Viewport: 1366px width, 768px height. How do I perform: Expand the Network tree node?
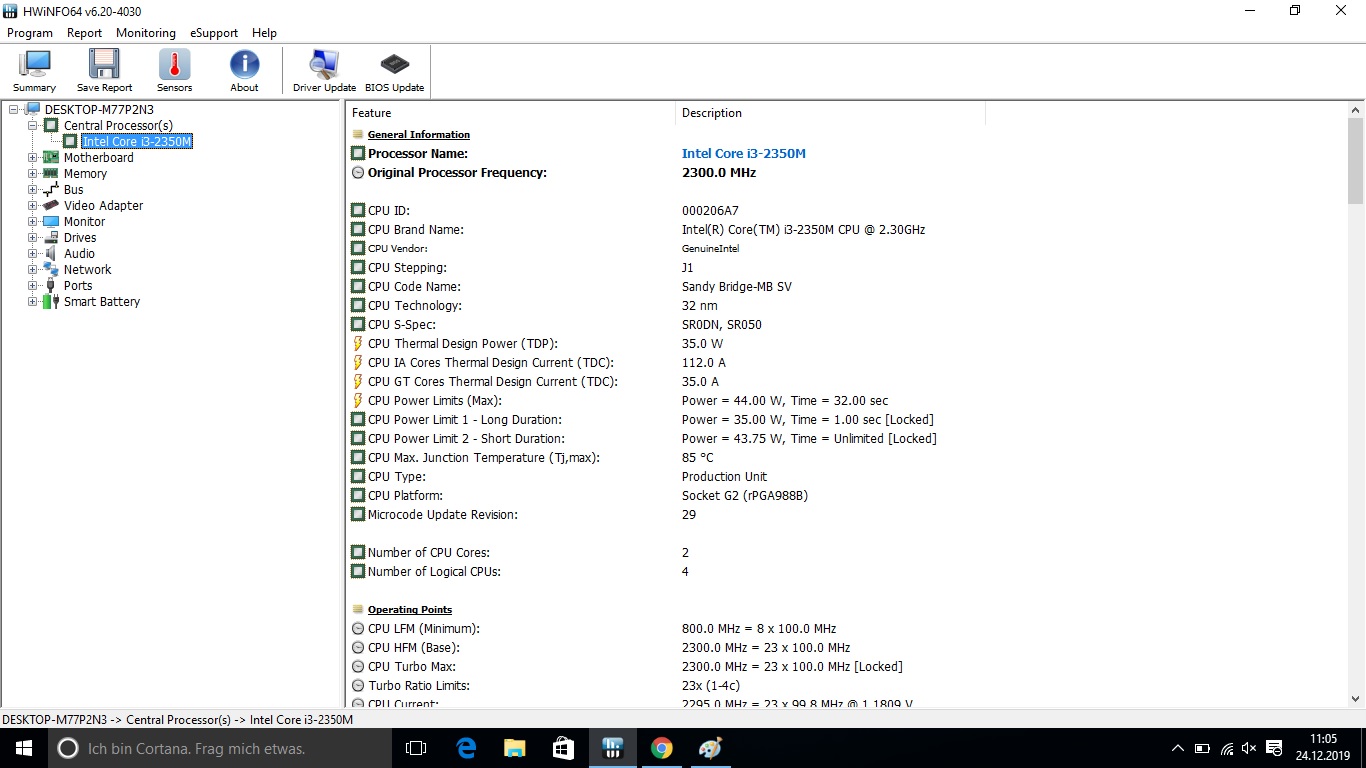pyautogui.click(x=33, y=269)
